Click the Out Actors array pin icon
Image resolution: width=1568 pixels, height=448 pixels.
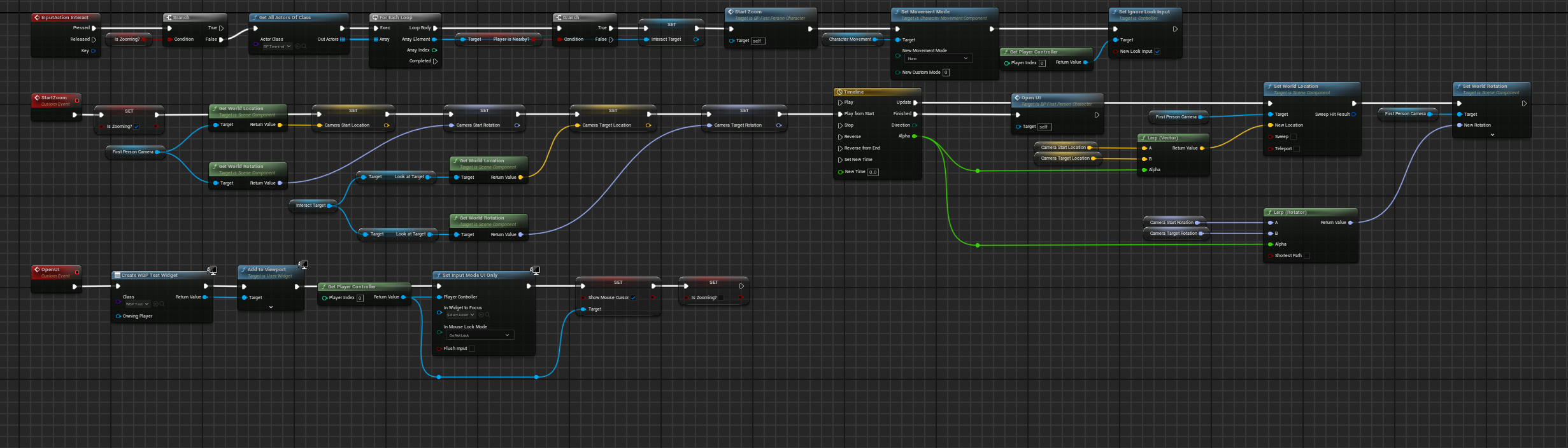(343, 39)
